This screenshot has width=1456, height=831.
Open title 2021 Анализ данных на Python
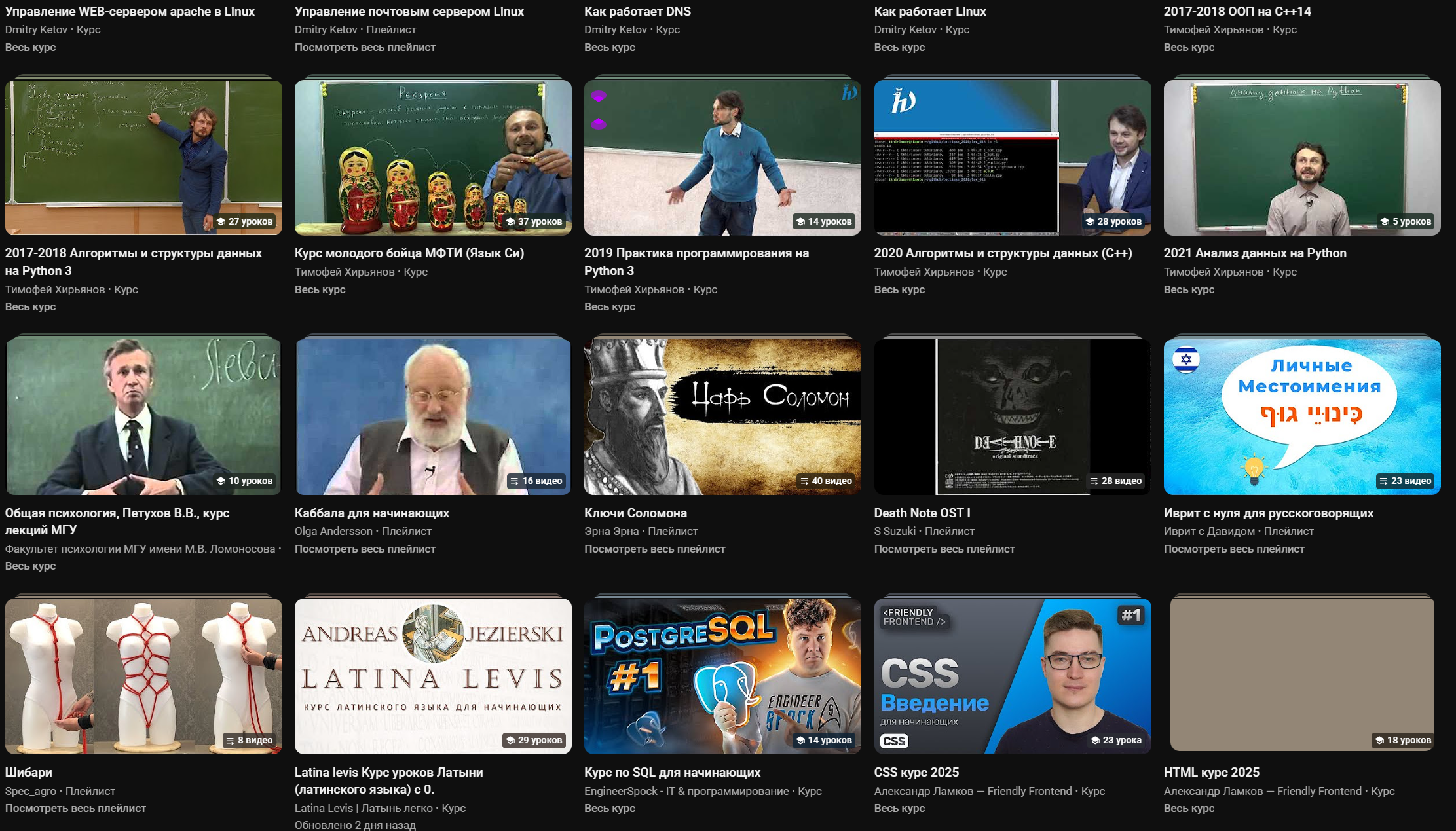click(x=1254, y=253)
